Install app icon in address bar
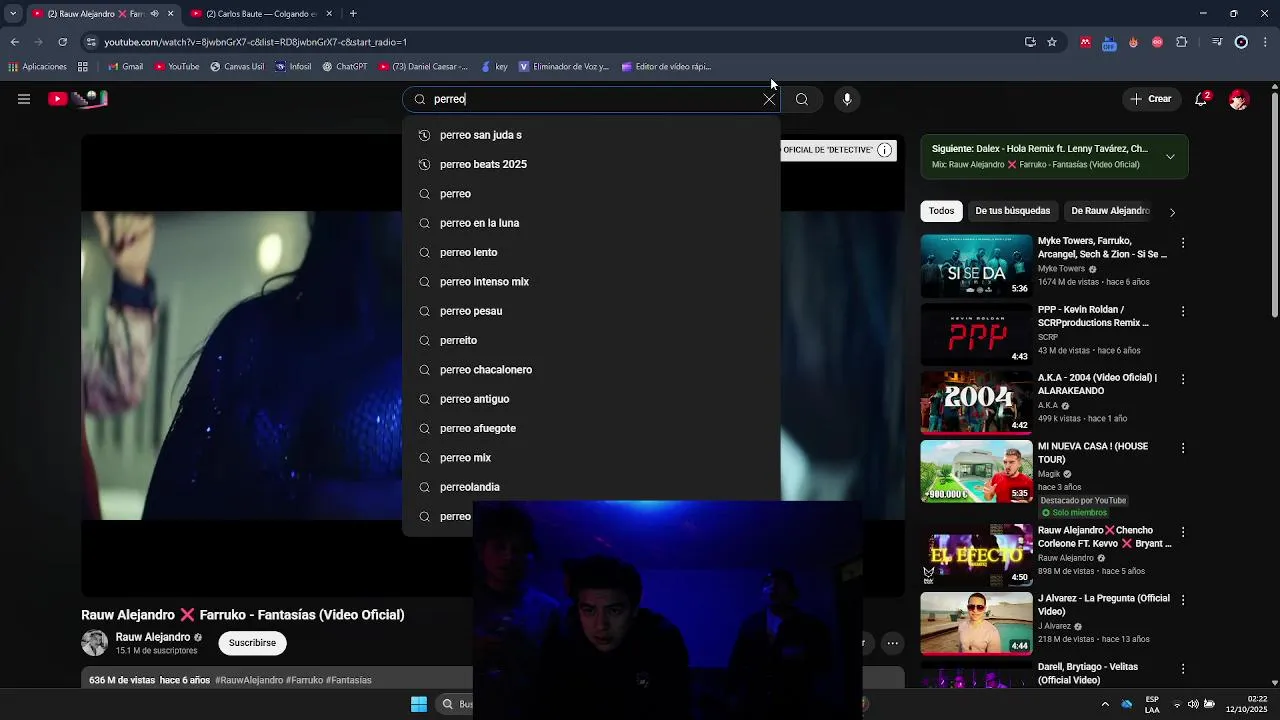 click(x=1030, y=42)
